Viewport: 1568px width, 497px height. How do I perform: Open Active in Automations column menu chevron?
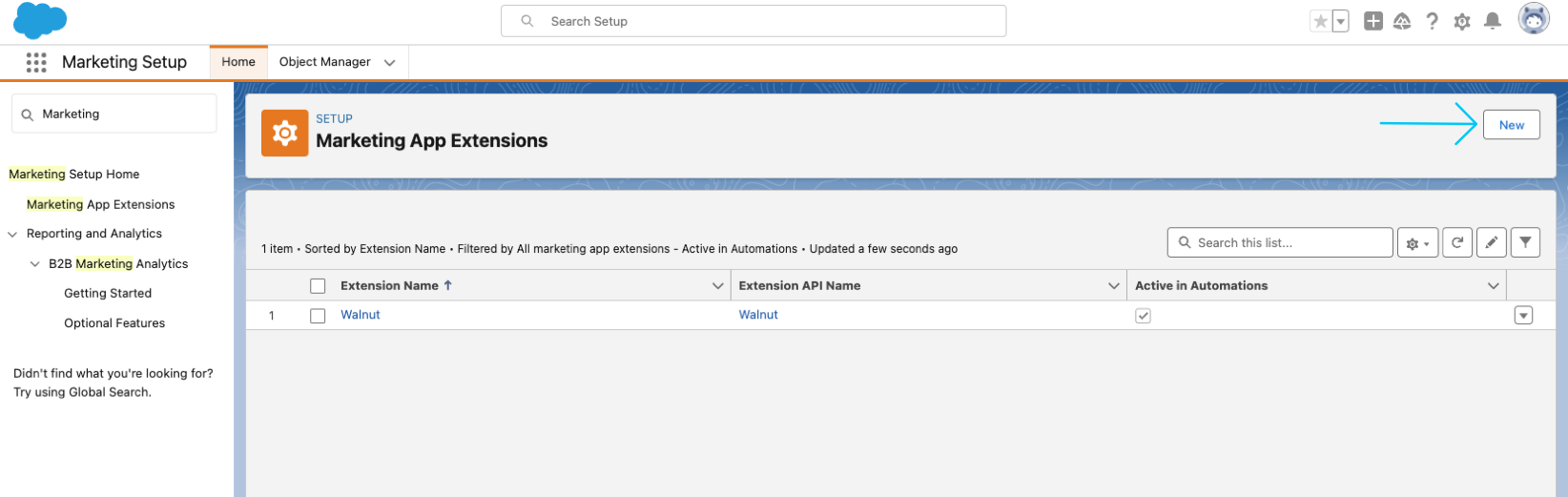1494,286
